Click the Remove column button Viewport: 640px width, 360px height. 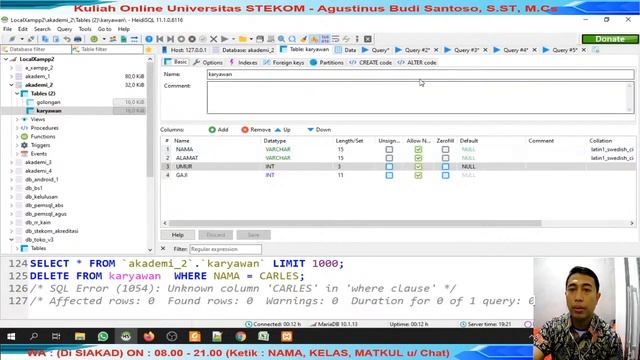(256, 130)
